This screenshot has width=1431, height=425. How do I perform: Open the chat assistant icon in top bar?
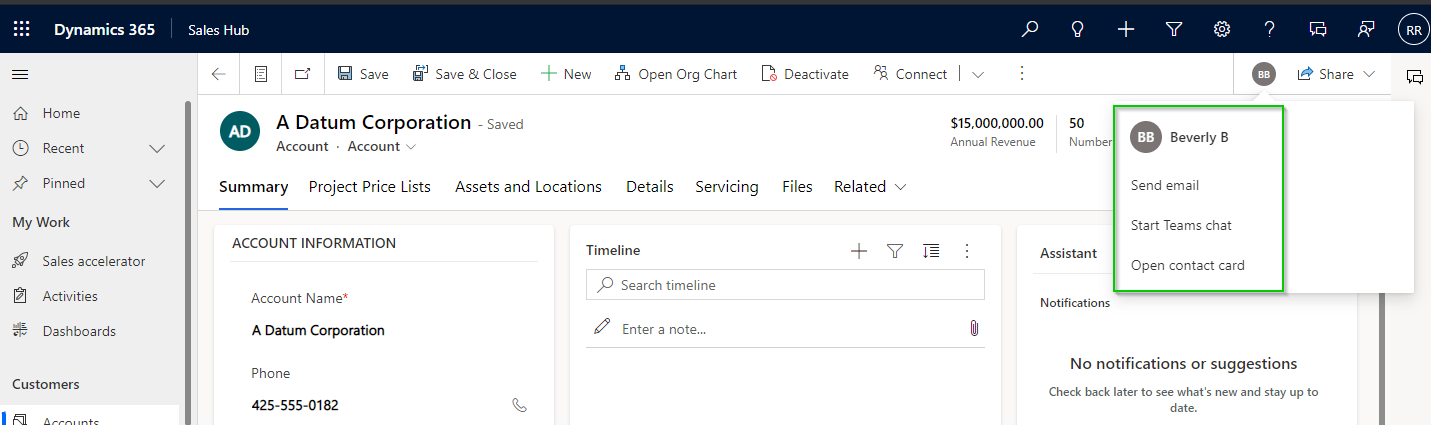[x=1318, y=29]
